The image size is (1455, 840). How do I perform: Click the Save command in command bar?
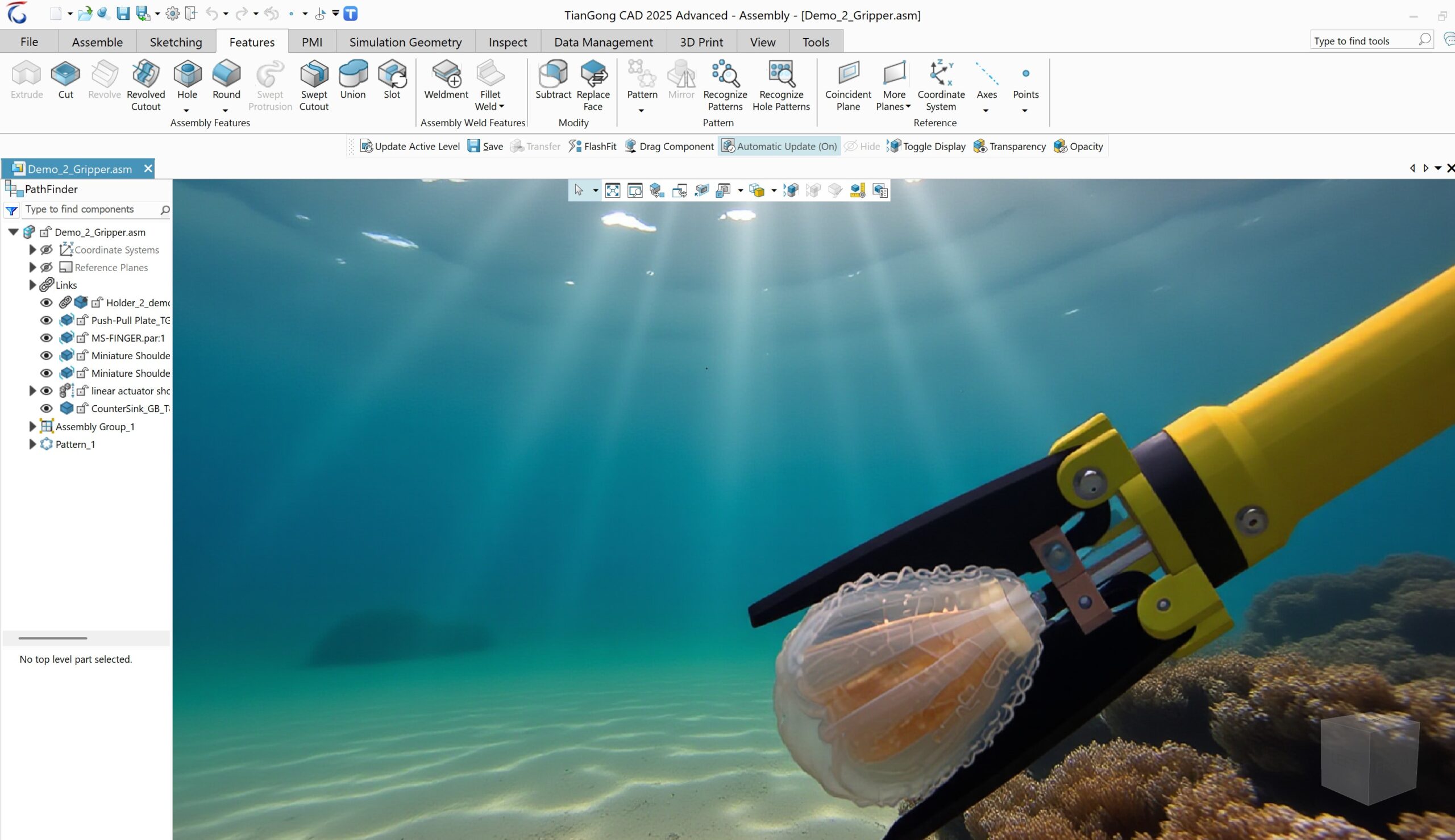pyautogui.click(x=485, y=146)
